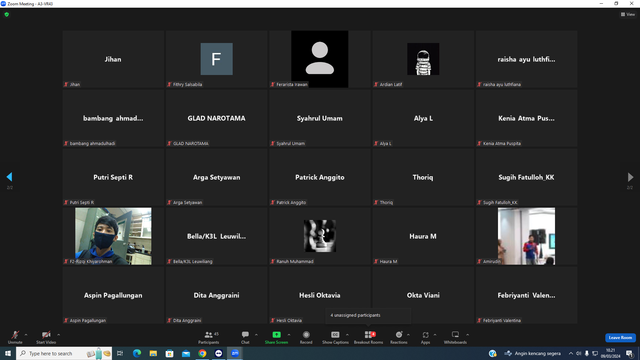Open the View layout menu

(x=628, y=14)
